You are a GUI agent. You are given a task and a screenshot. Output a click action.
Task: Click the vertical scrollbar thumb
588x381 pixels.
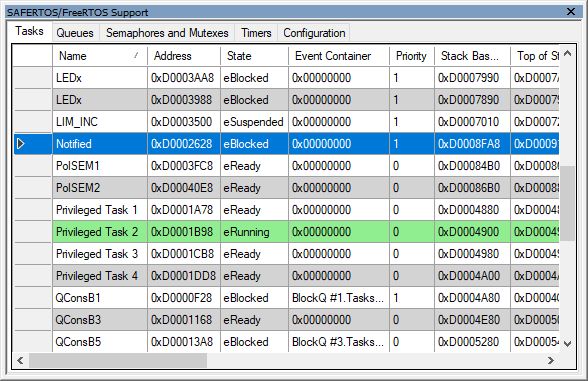tap(567, 203)
